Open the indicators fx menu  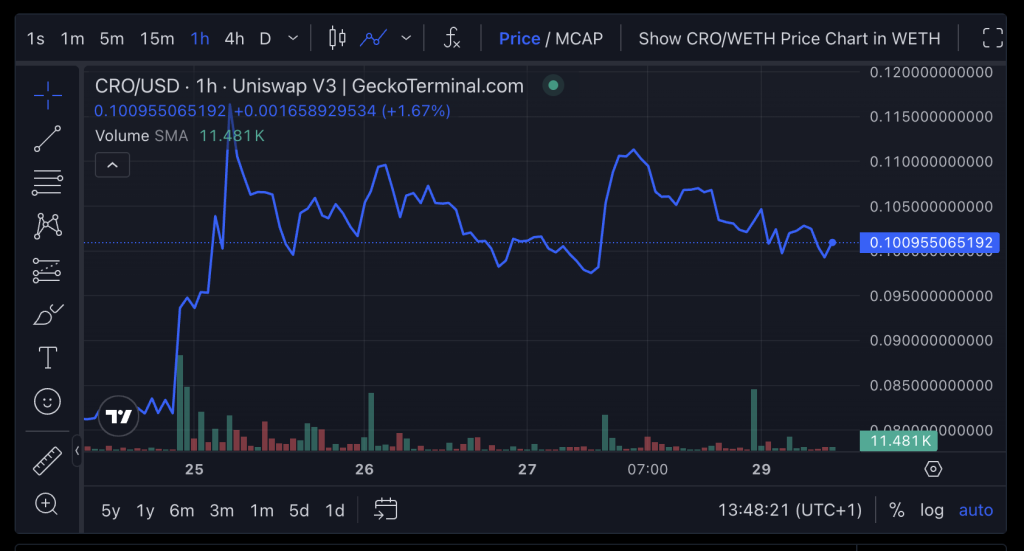pyautogui.click(x=452, y=38)
